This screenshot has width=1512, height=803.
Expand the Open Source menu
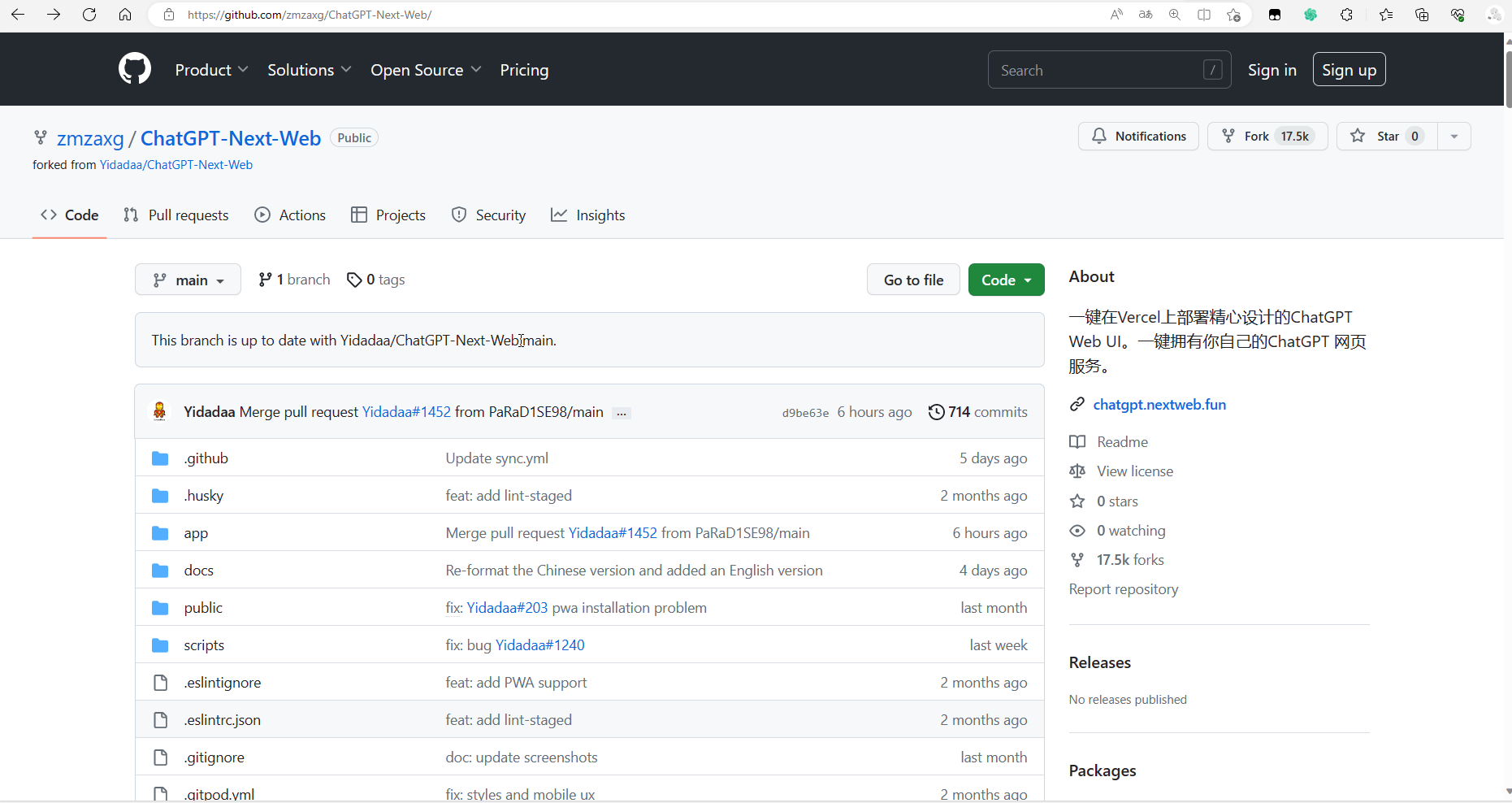(x=426, y=70)
